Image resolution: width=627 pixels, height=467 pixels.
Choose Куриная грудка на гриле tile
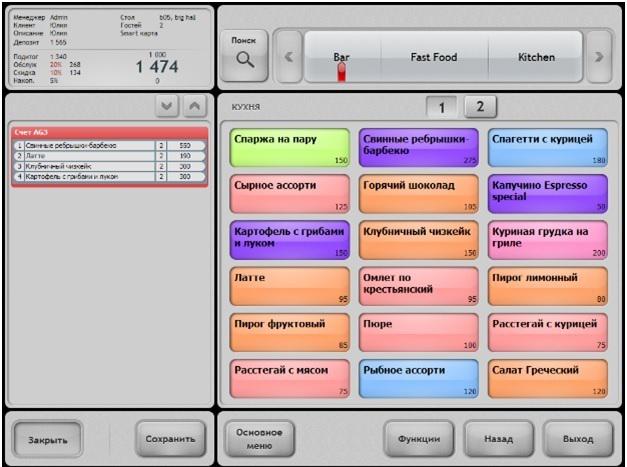click(548, 240)
